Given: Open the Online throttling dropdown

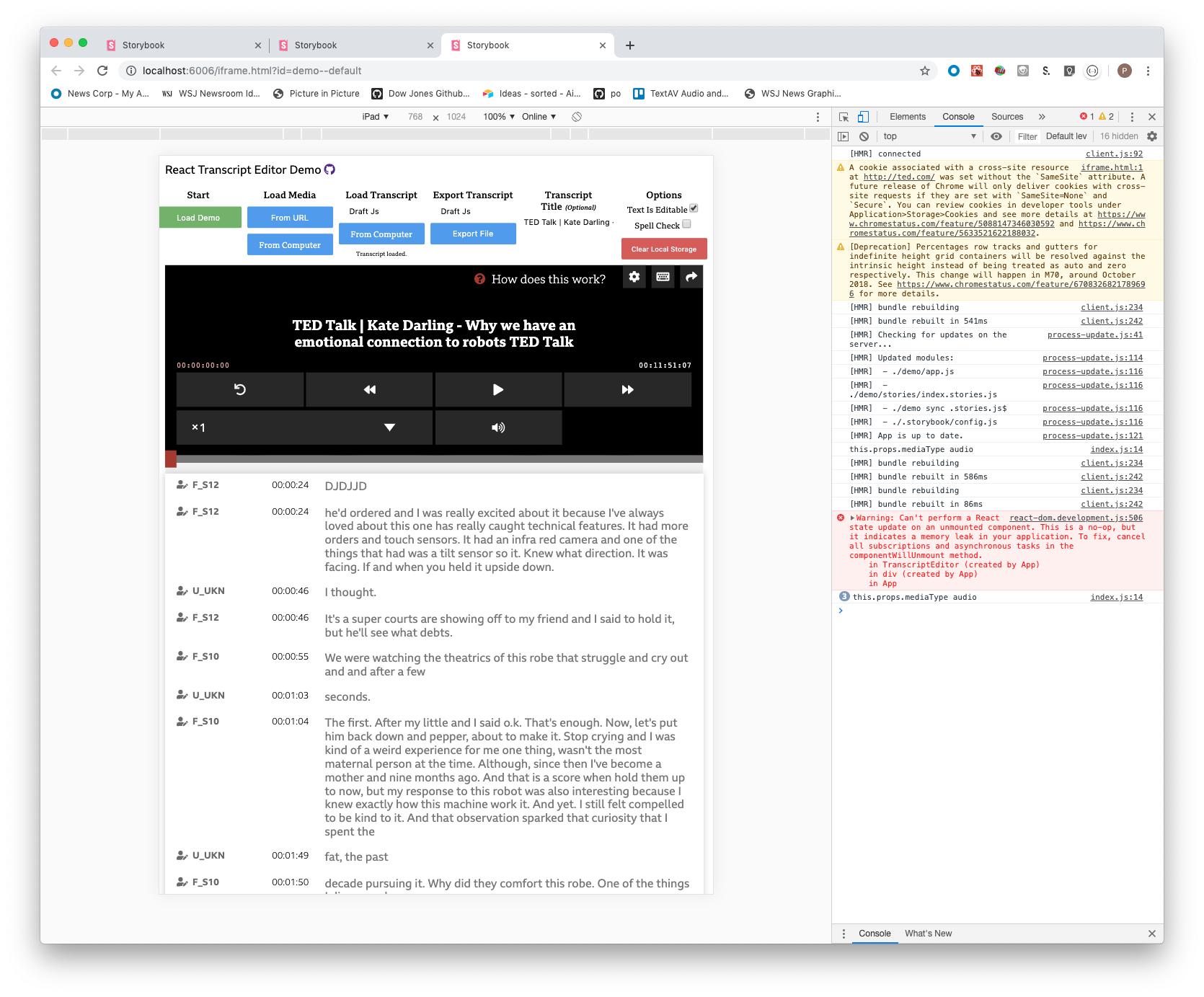Looking at the screenshot, I should [x=539, y=117].
